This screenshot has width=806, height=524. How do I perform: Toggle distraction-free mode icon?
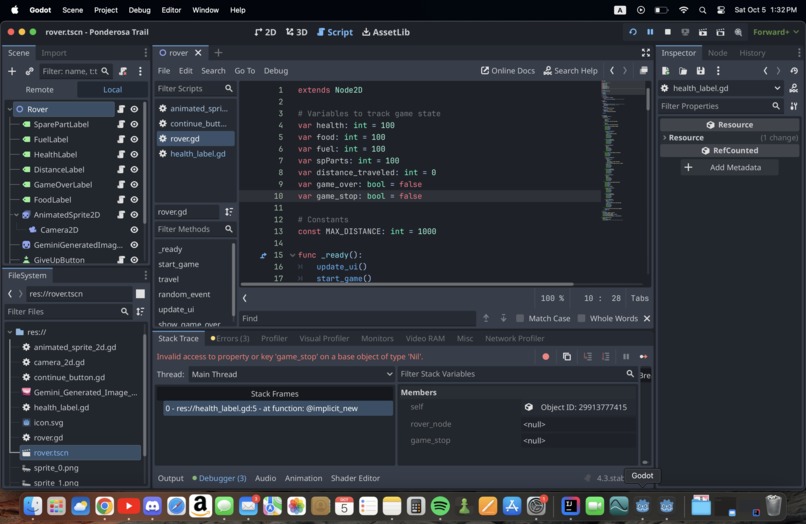pyautogui.click(x=646, y=53)
